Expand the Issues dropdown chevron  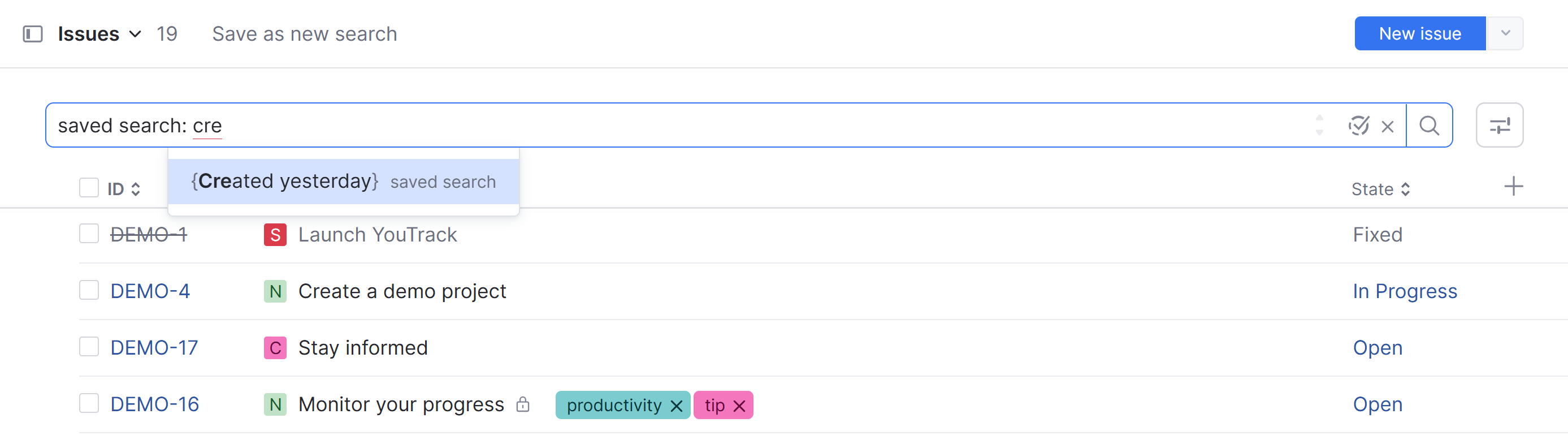pos(135,34)
